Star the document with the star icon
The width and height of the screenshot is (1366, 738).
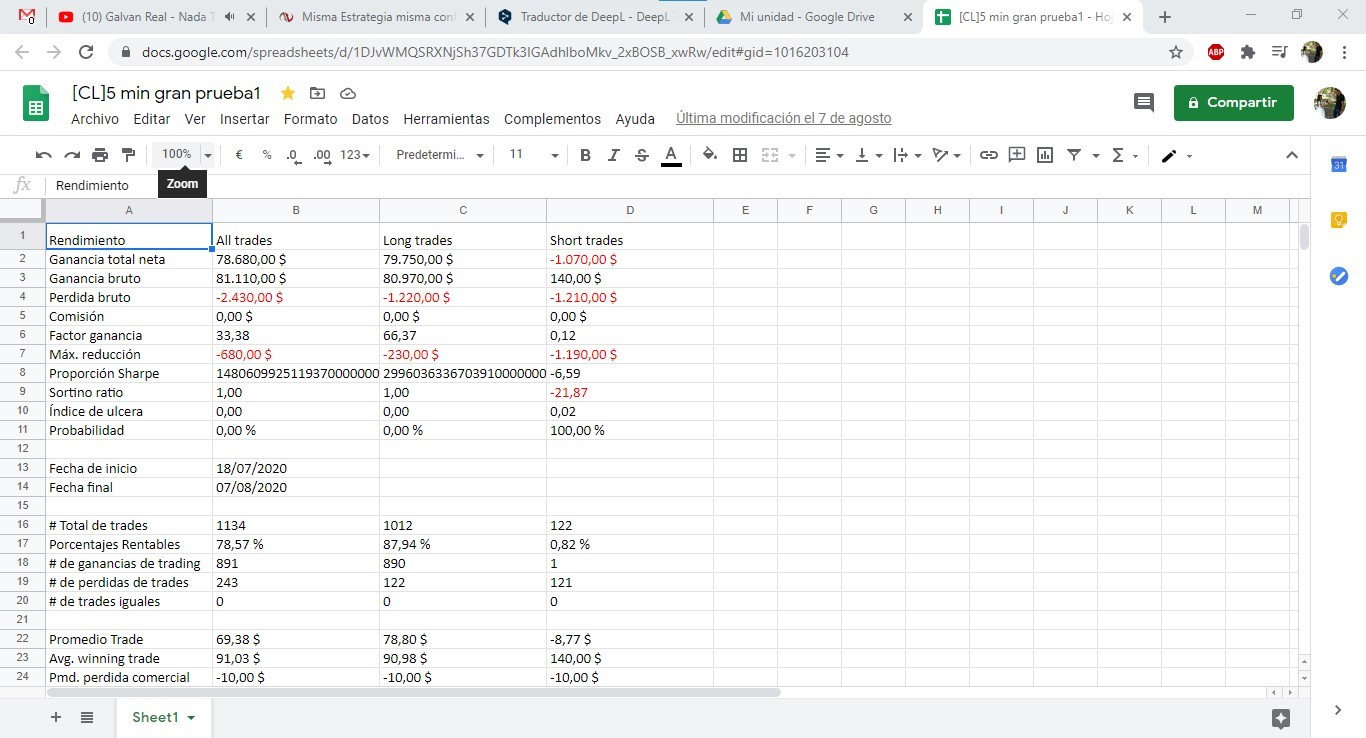tap(288, 93)
